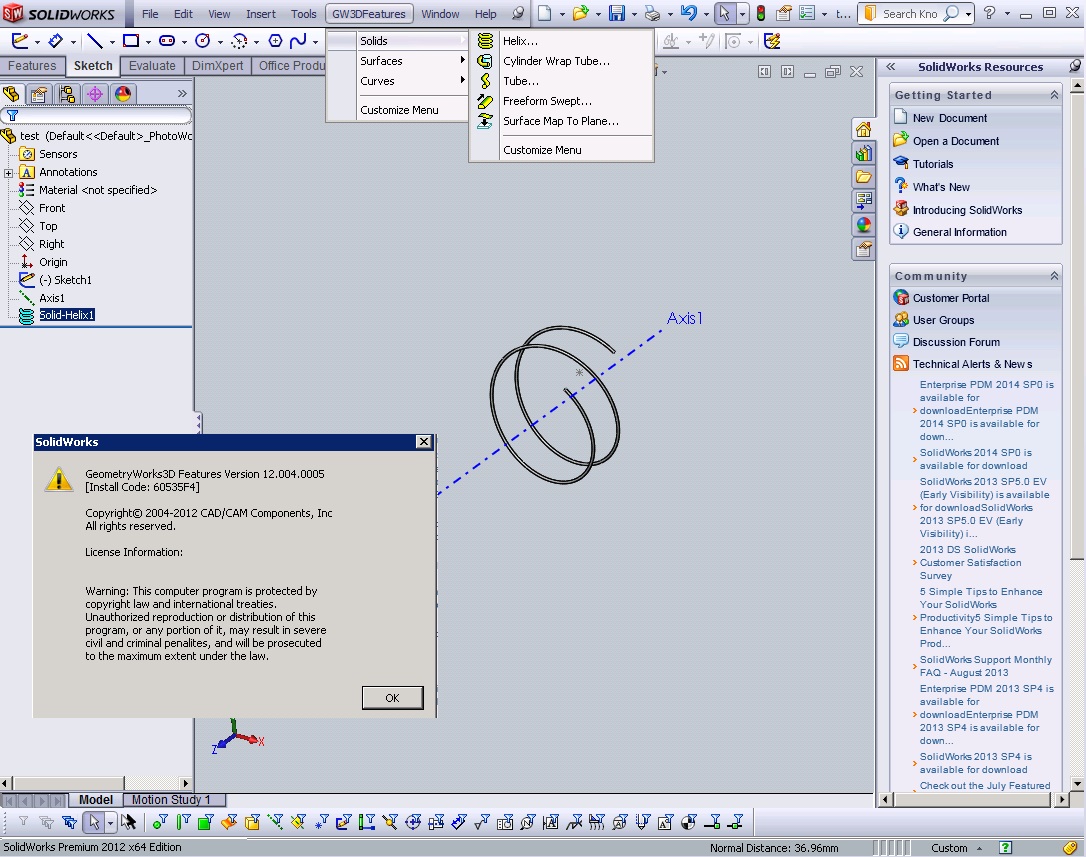This screenshot has width=1086, height=857.
Task: Open the Slot tool dropdown arrow
Action: pos(184,42)
